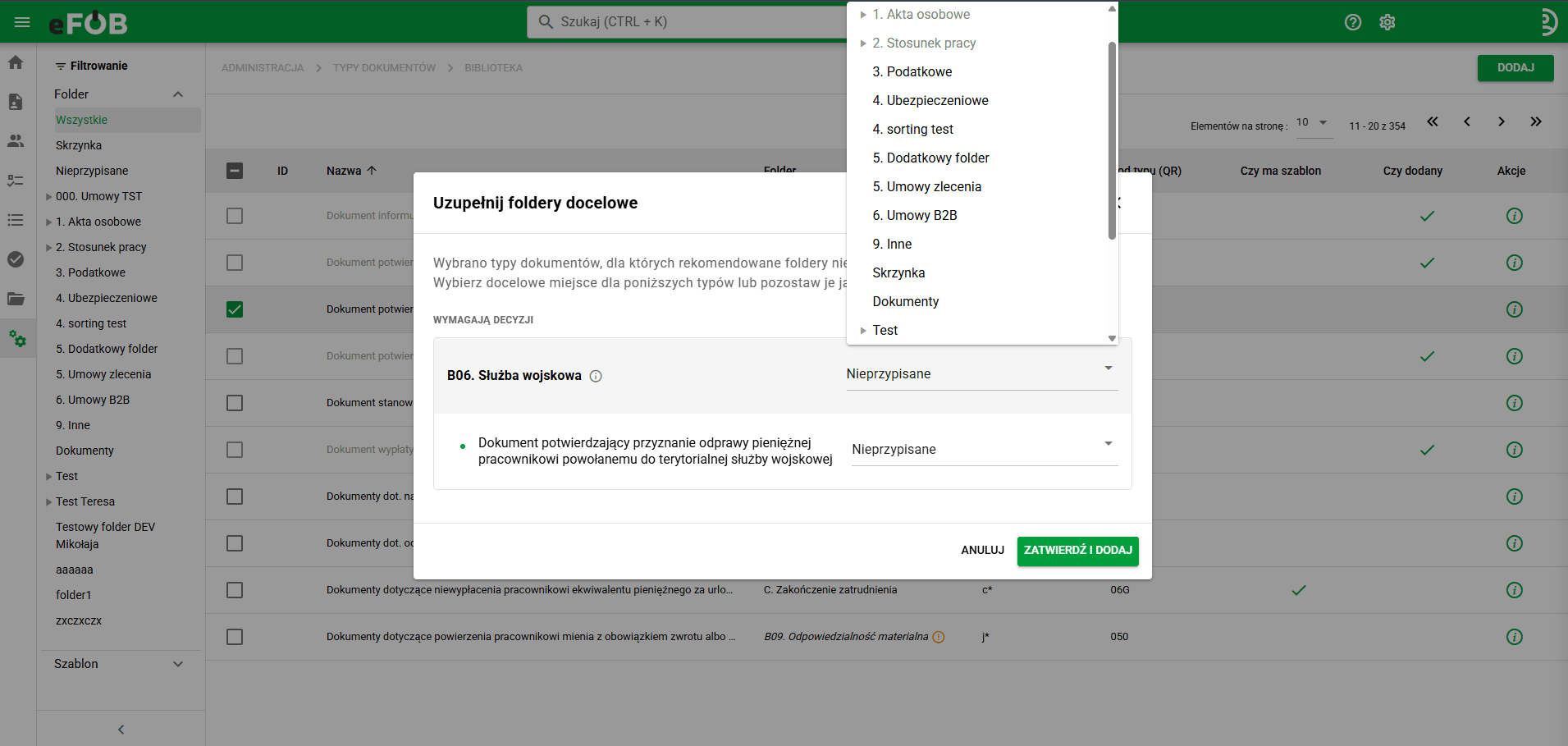Toggle the select-all header checkbox
1568x746 pixels.
(x=235, y=171)
